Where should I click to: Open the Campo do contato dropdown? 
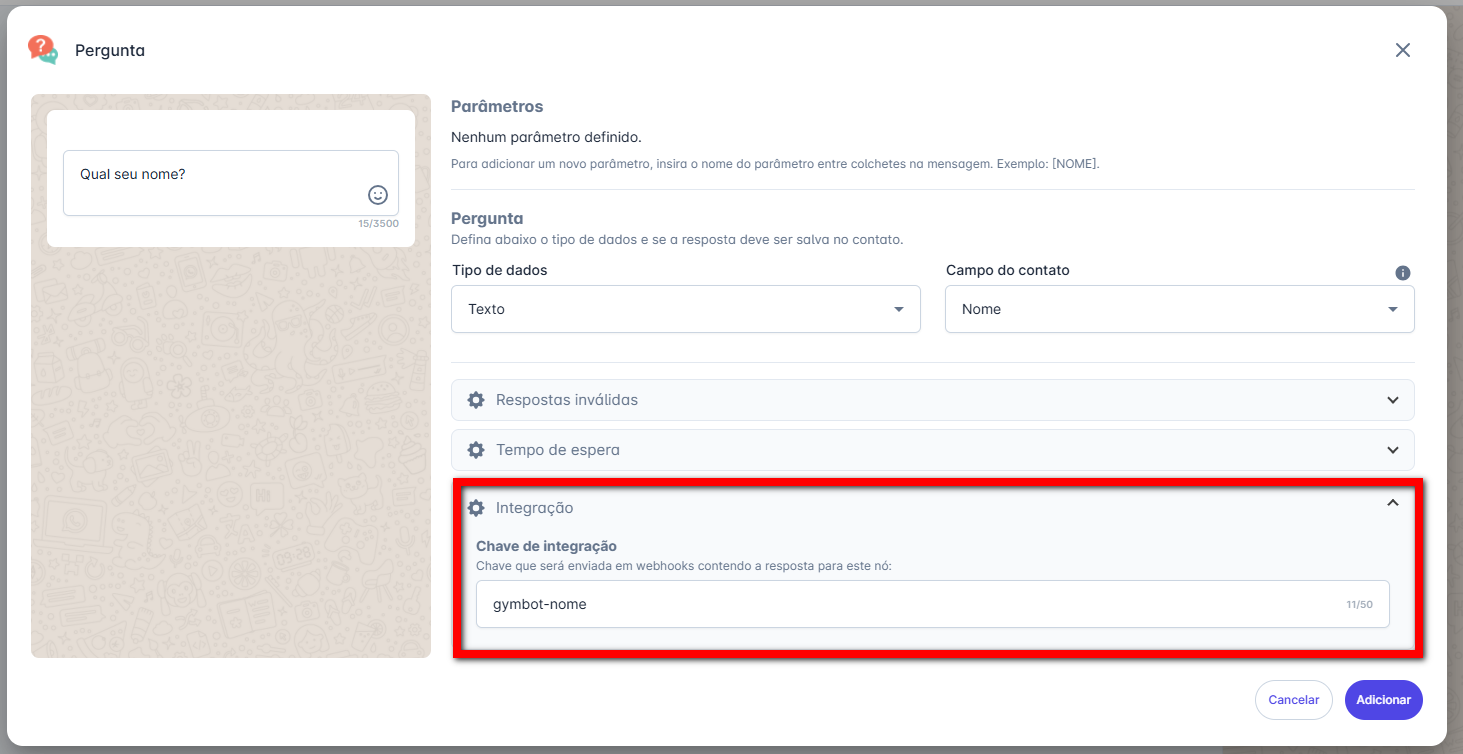coord(1179,309)
